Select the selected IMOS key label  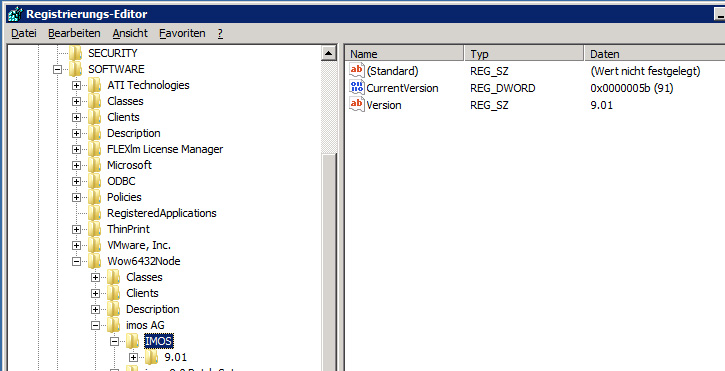coord(159,342)
